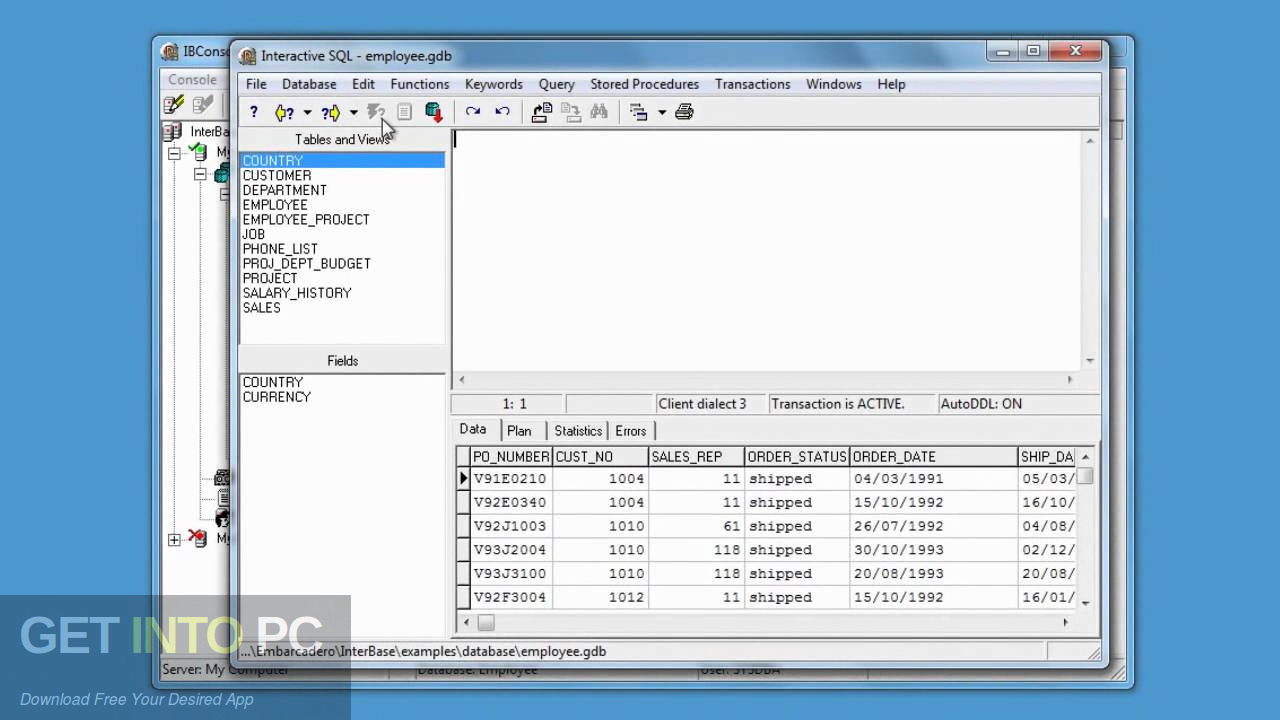1280x720 pixels.
Task: Click the cell V92J1003 in the data grid
Action: click(x=511, y=526)
